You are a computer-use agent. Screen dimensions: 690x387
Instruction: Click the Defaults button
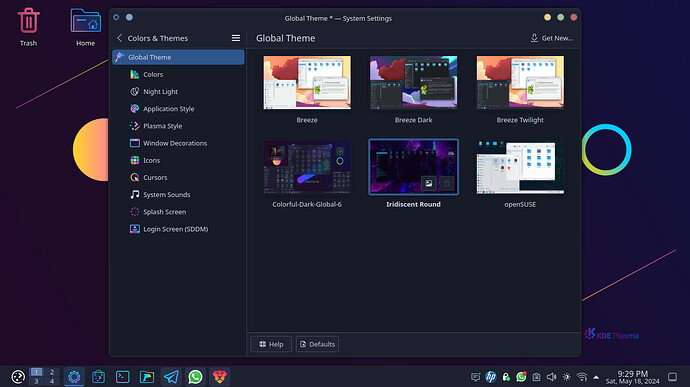(x=317, y=344)
